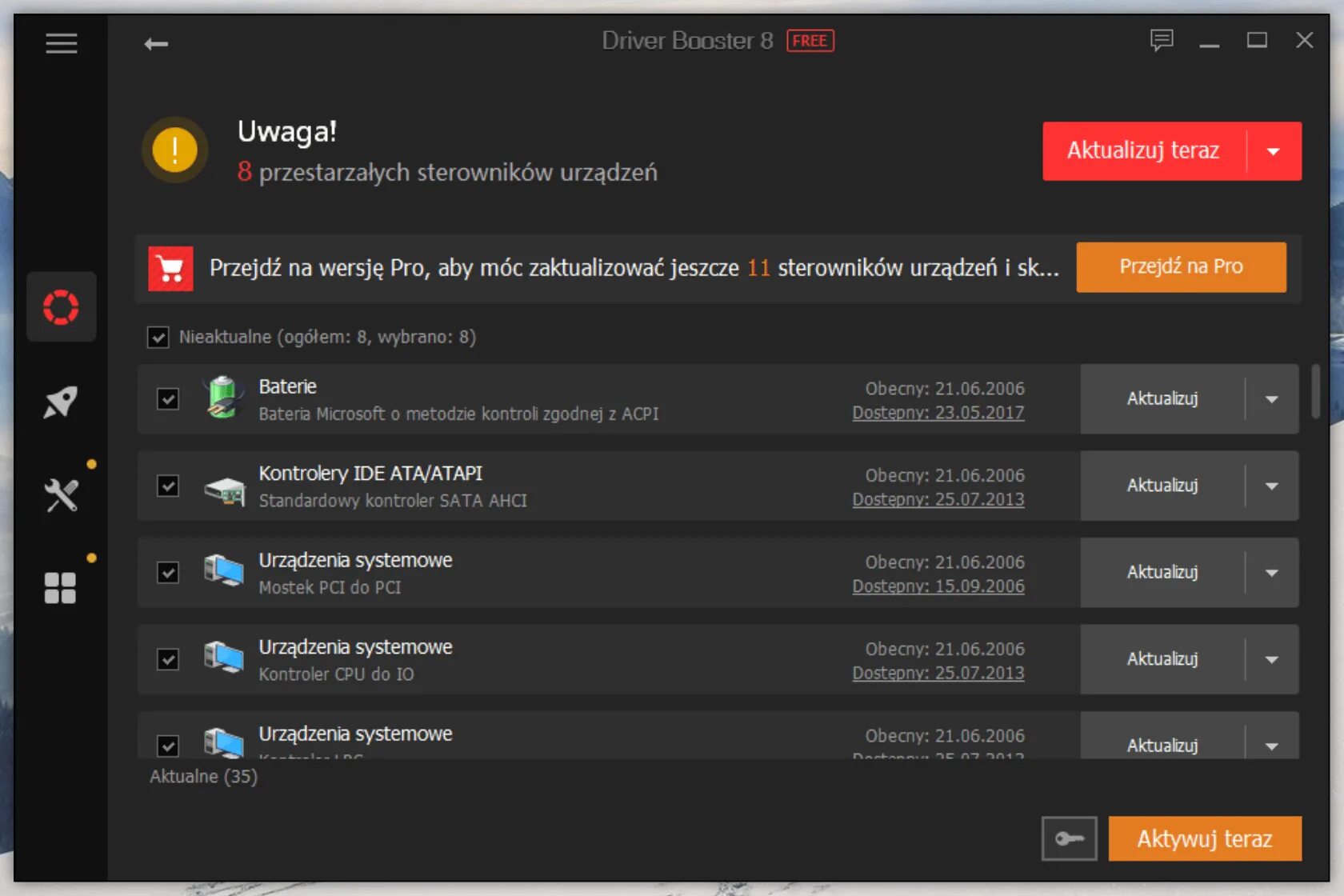
Task: Click the red shopping cart icon
Action: pos(170,269)
